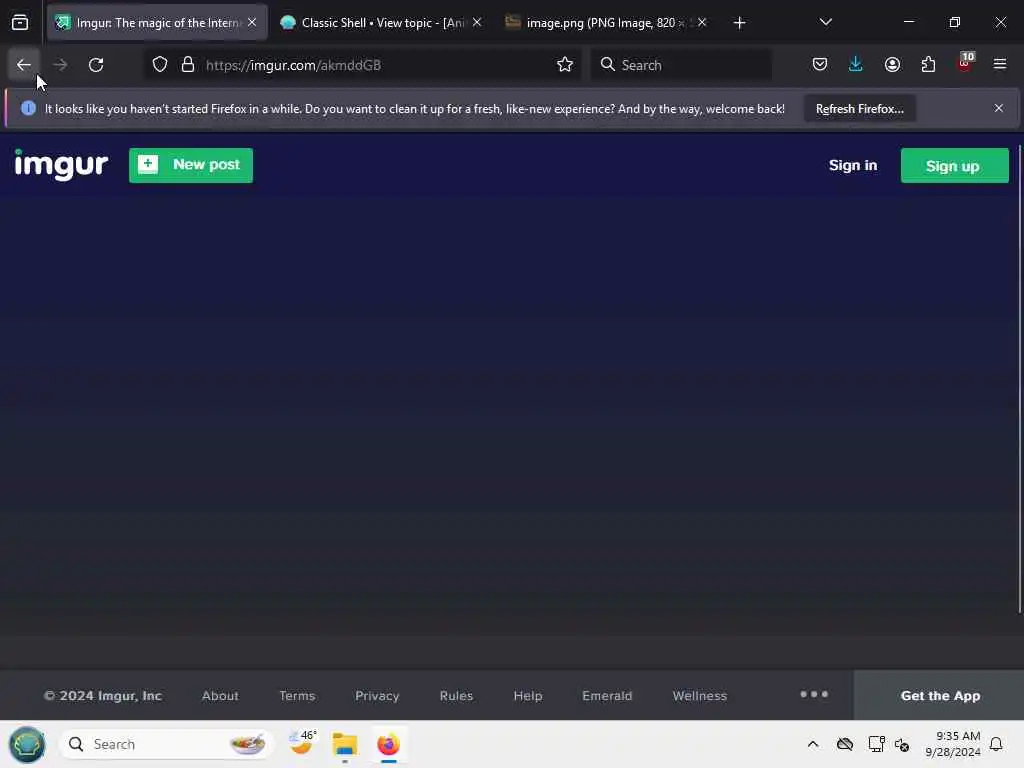Bookmark this page with the star icon
Screen dimensions: 1024x768
pos(565,65)
